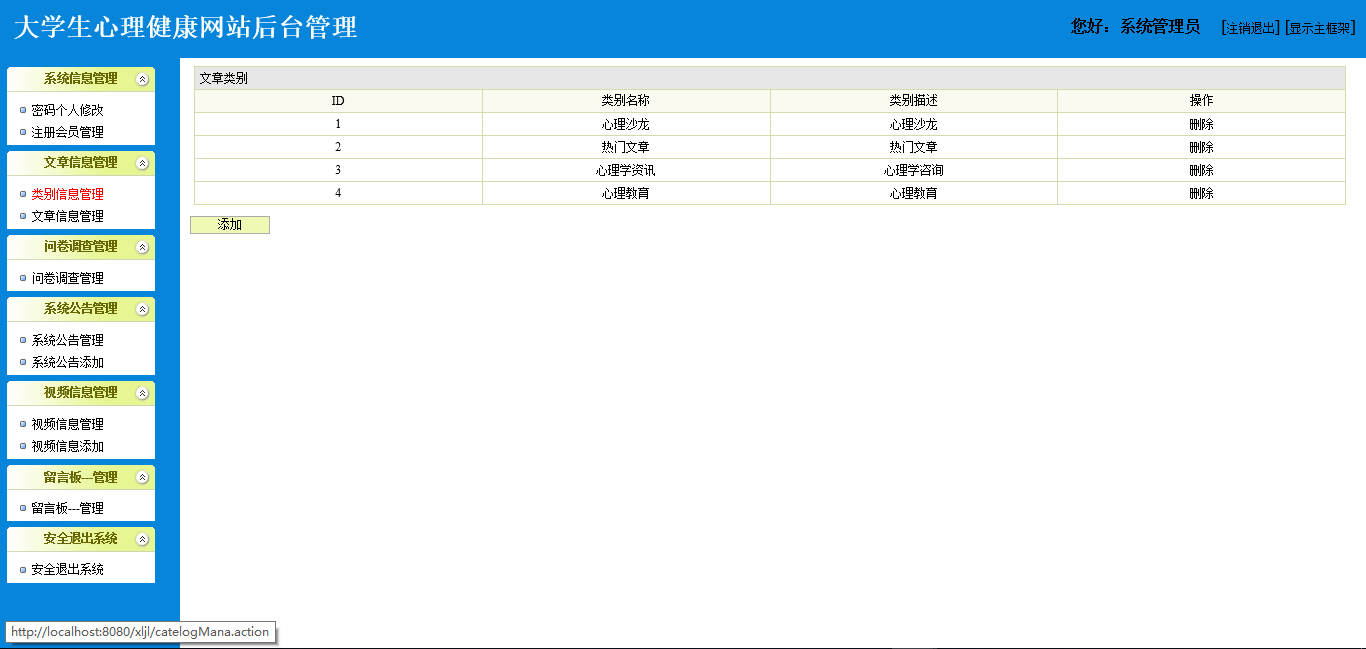Select 类别信息管理 in sidebar
Image resolution: width=1366 pixels, height=649 pixels.
[67, 194]
